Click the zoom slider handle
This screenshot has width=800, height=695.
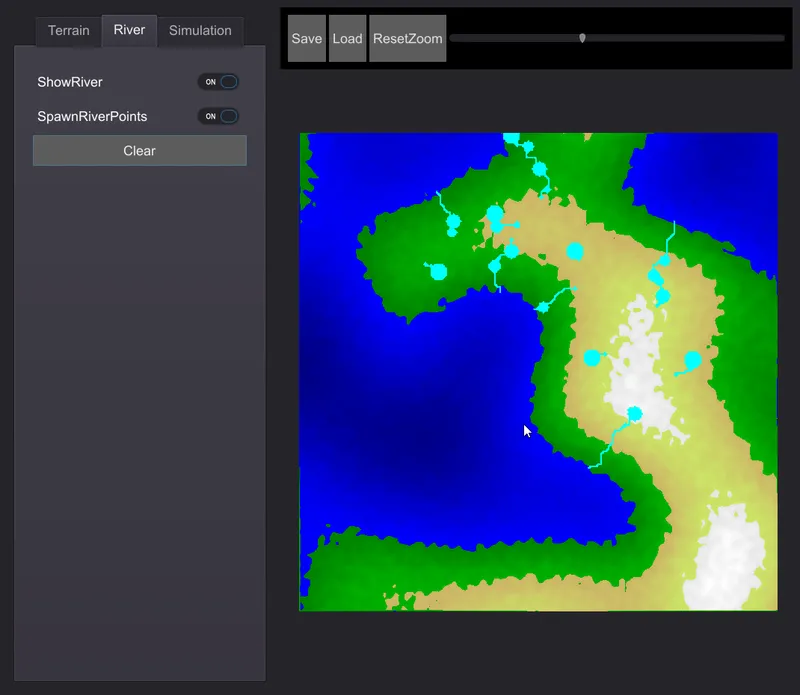click(582, 38)
